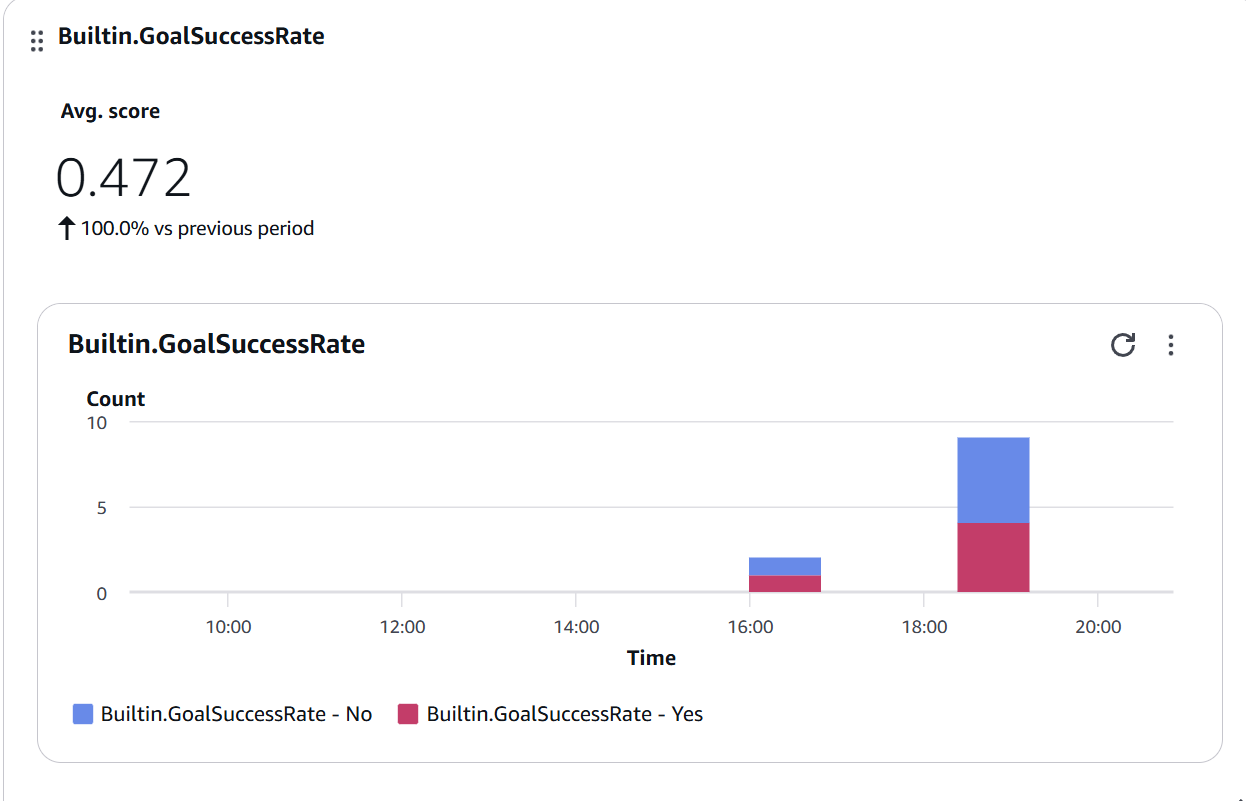Screen dimensions: 1246x801
Task: Click the 100.0% vs previous period text
Action: pos(196,228)
